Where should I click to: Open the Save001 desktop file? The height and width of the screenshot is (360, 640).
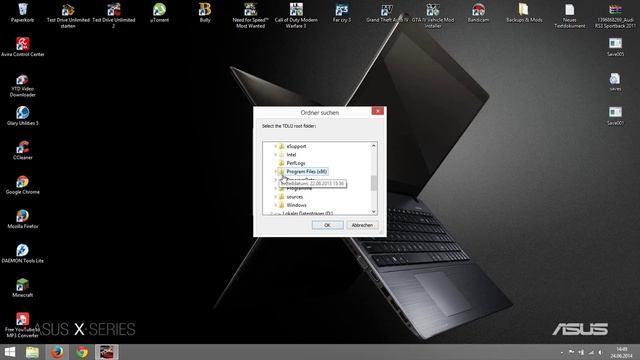[x=615, y=116]
